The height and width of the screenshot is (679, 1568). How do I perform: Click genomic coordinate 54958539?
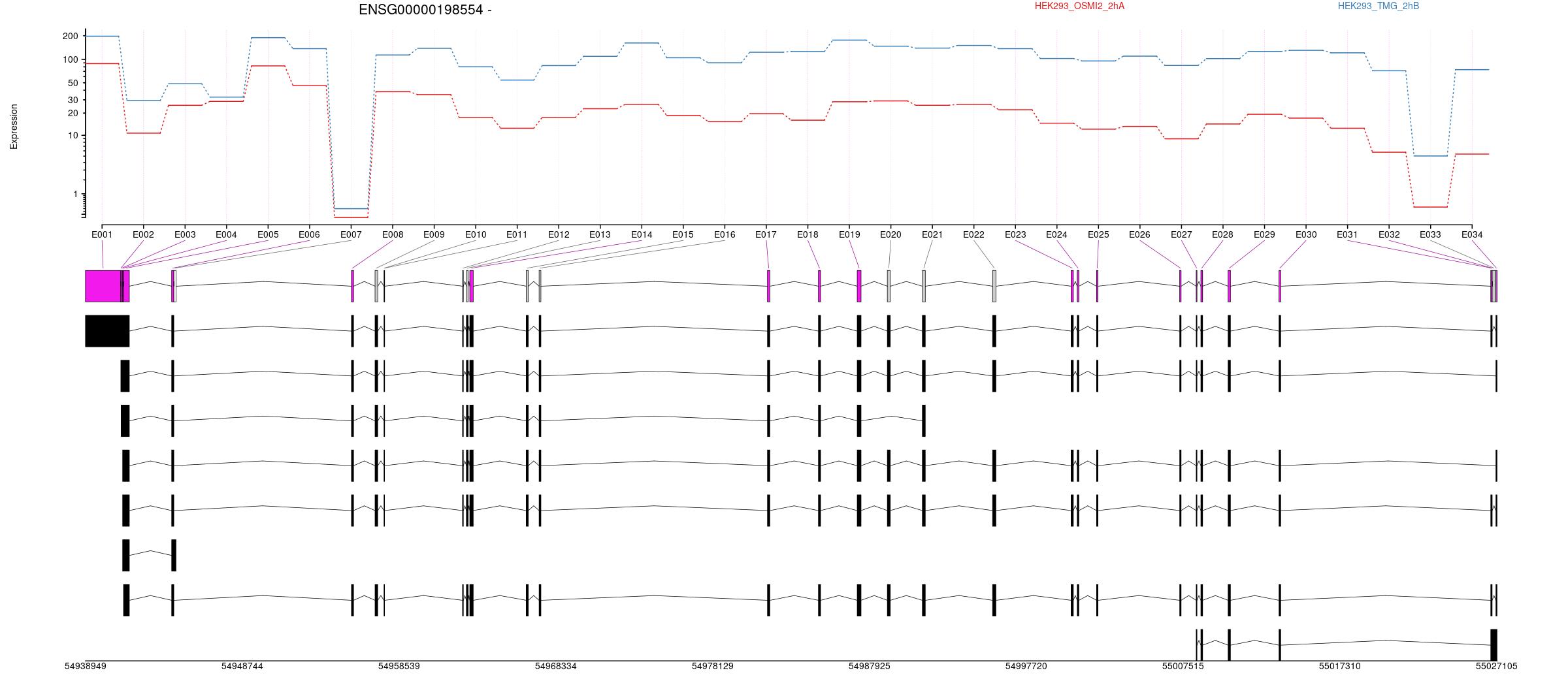click(399, 666)
